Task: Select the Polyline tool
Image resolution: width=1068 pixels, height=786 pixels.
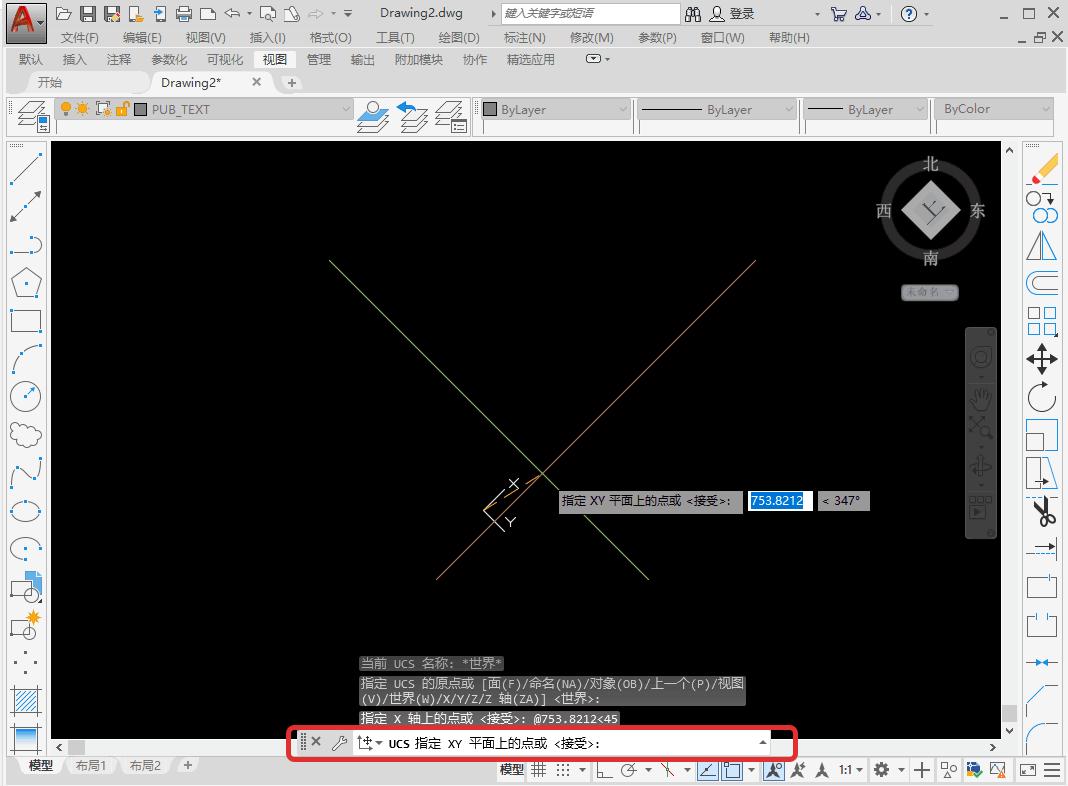Action: click(x=26, y=244)
